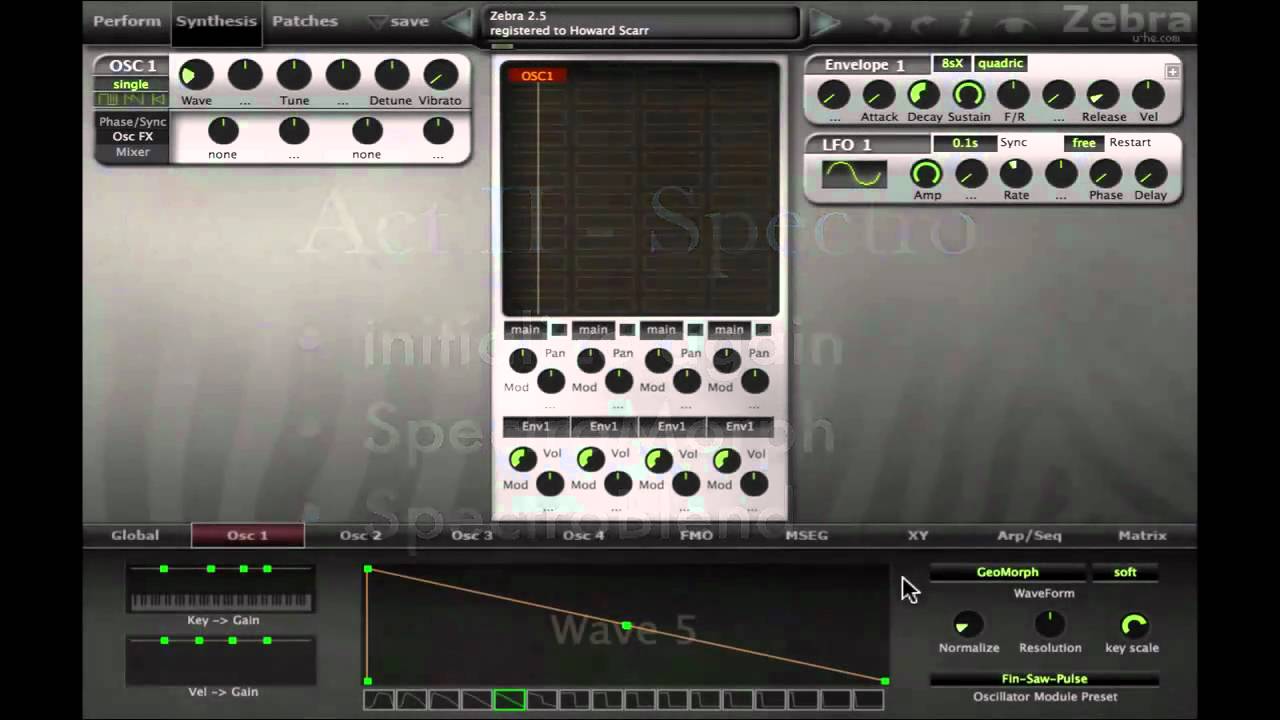The image size is (1280, 720).
Task: Click the previous patch arrow
Action: click(x=457, y=21)
